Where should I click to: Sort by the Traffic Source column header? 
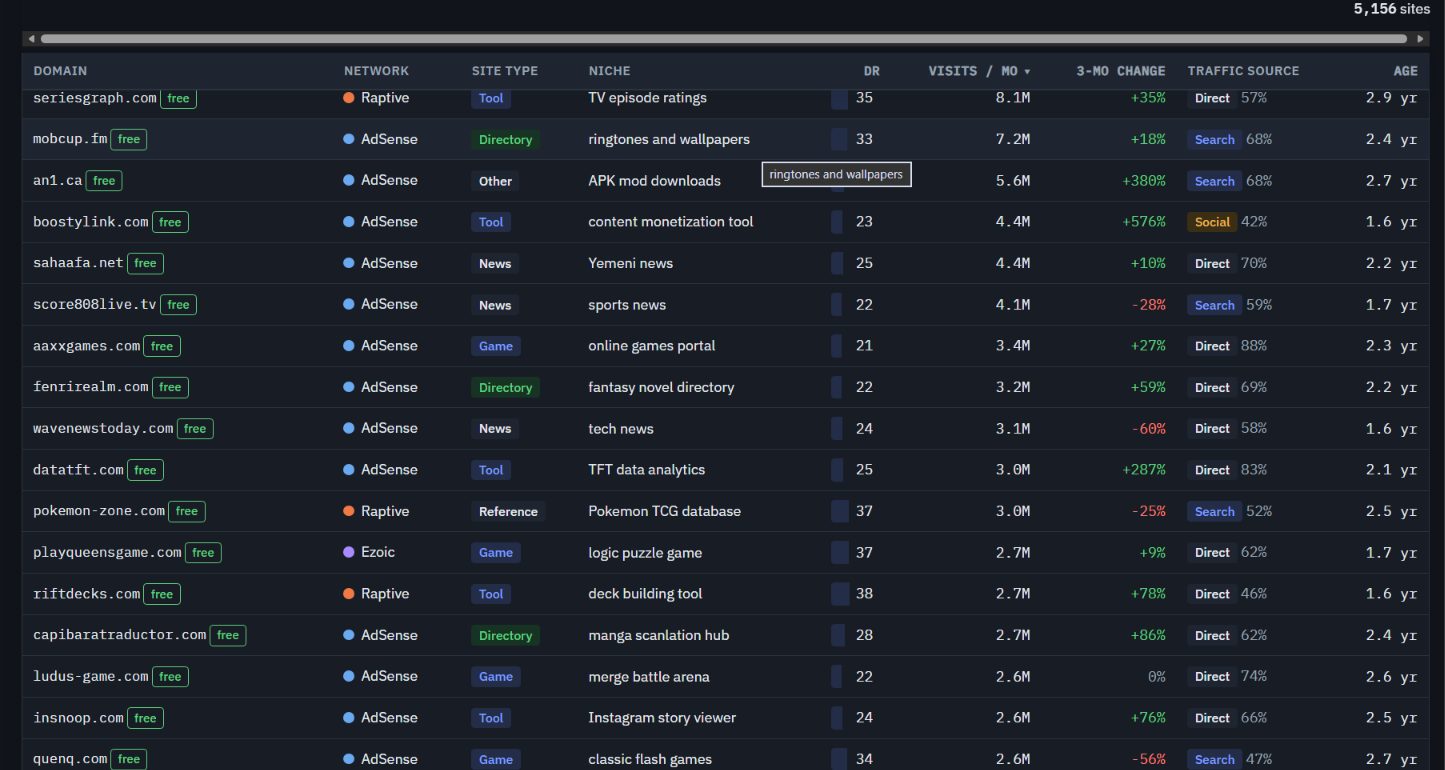(x=1243, y=71)
